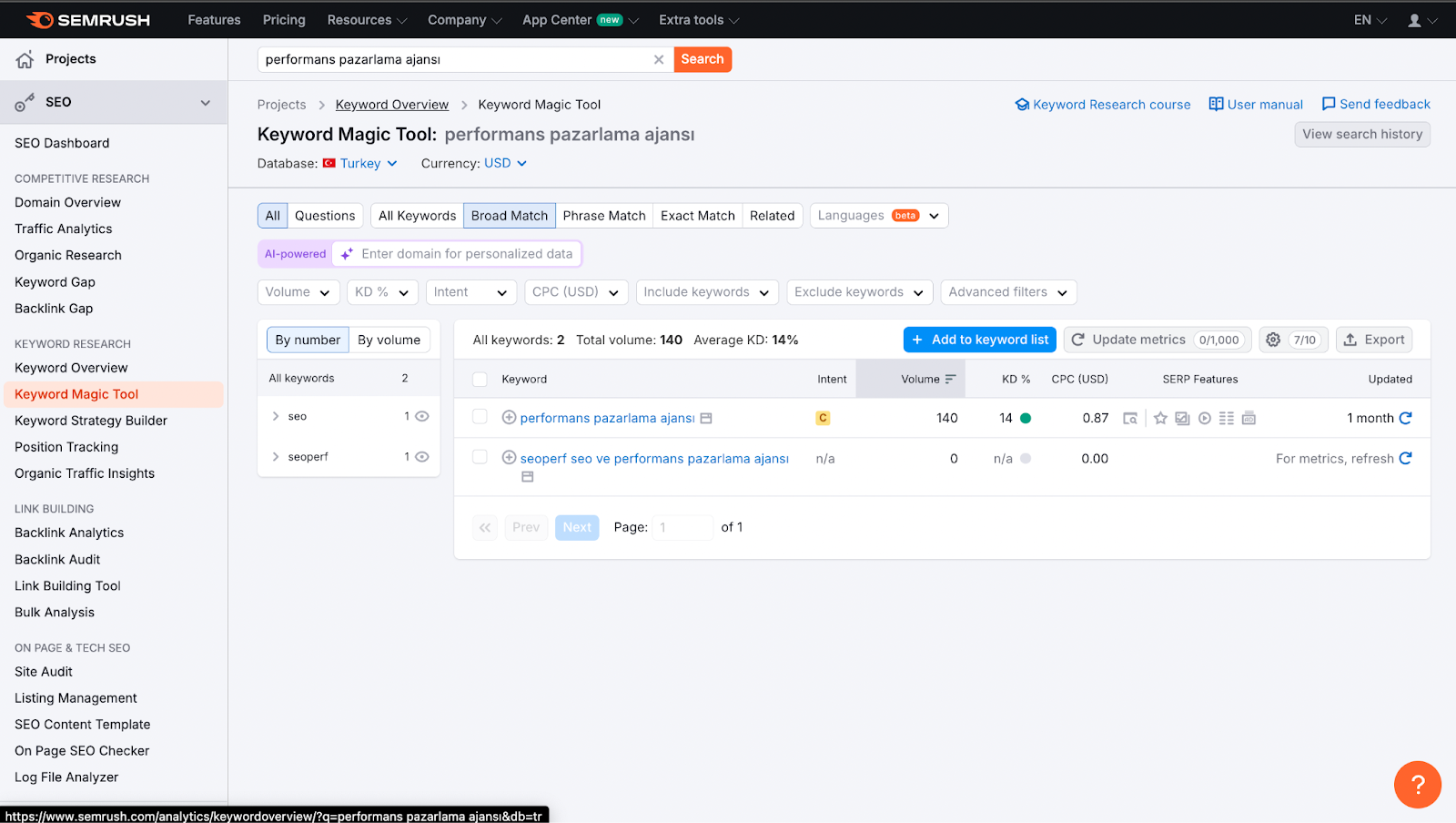Screen dimensions: 1456x823
Task: Clear the search field with X icon
Action: click(659, 59)
